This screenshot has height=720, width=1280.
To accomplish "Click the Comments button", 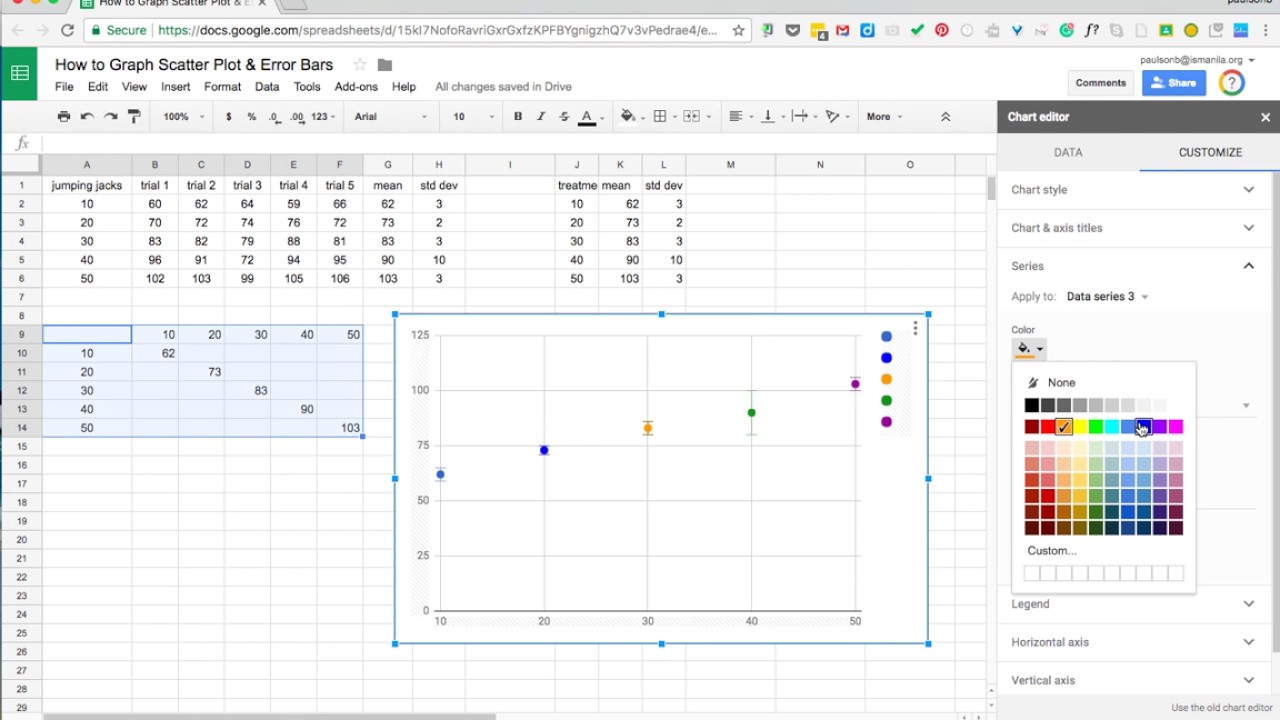I will (1101, 83).
